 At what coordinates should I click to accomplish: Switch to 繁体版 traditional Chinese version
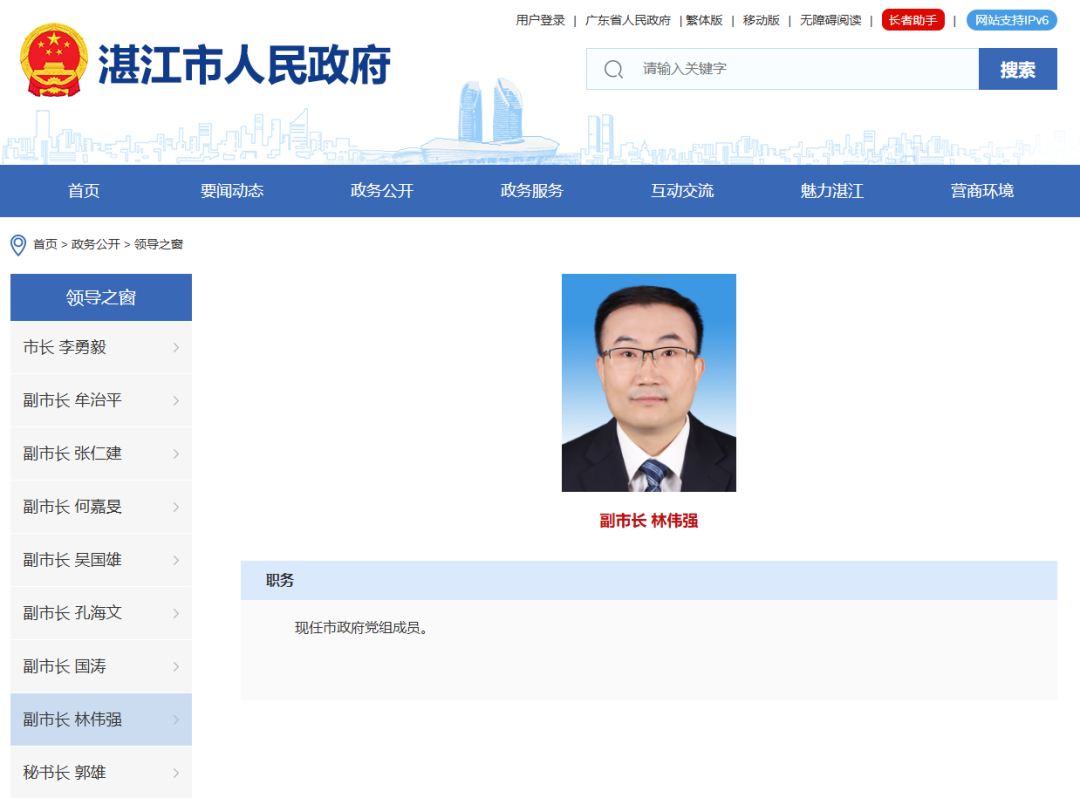click(704, 20)
